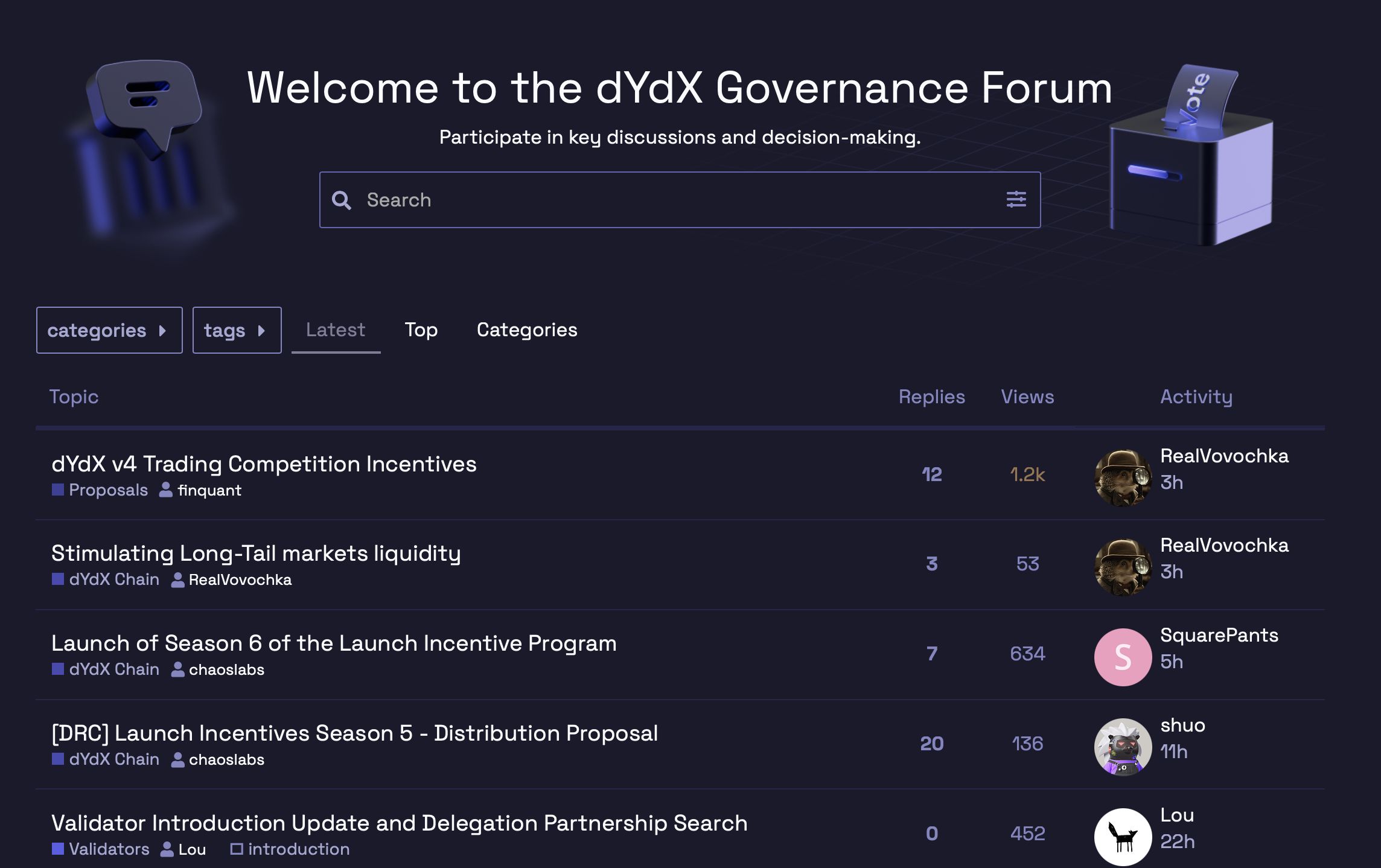This screenshot has height=868, width=1381.
Task: Open dYdX v4 Trading Competition Incentives topic
Action: [x=264, y=464]
